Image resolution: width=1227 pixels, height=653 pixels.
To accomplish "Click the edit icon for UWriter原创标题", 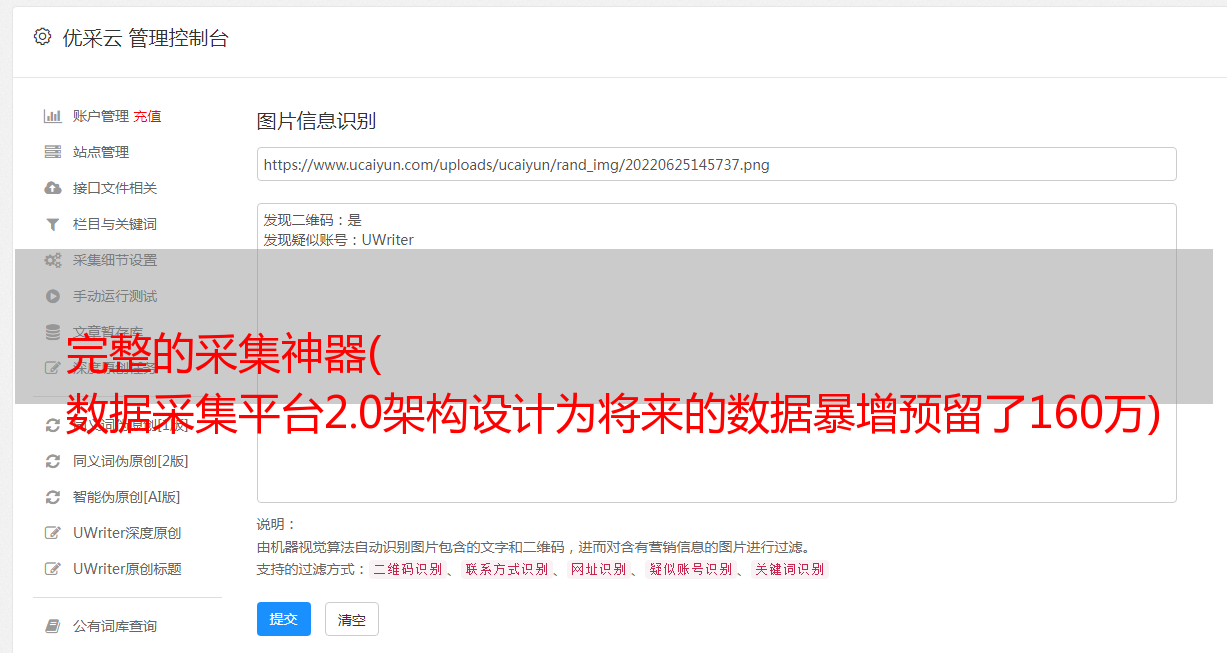I will pos(53,569).
